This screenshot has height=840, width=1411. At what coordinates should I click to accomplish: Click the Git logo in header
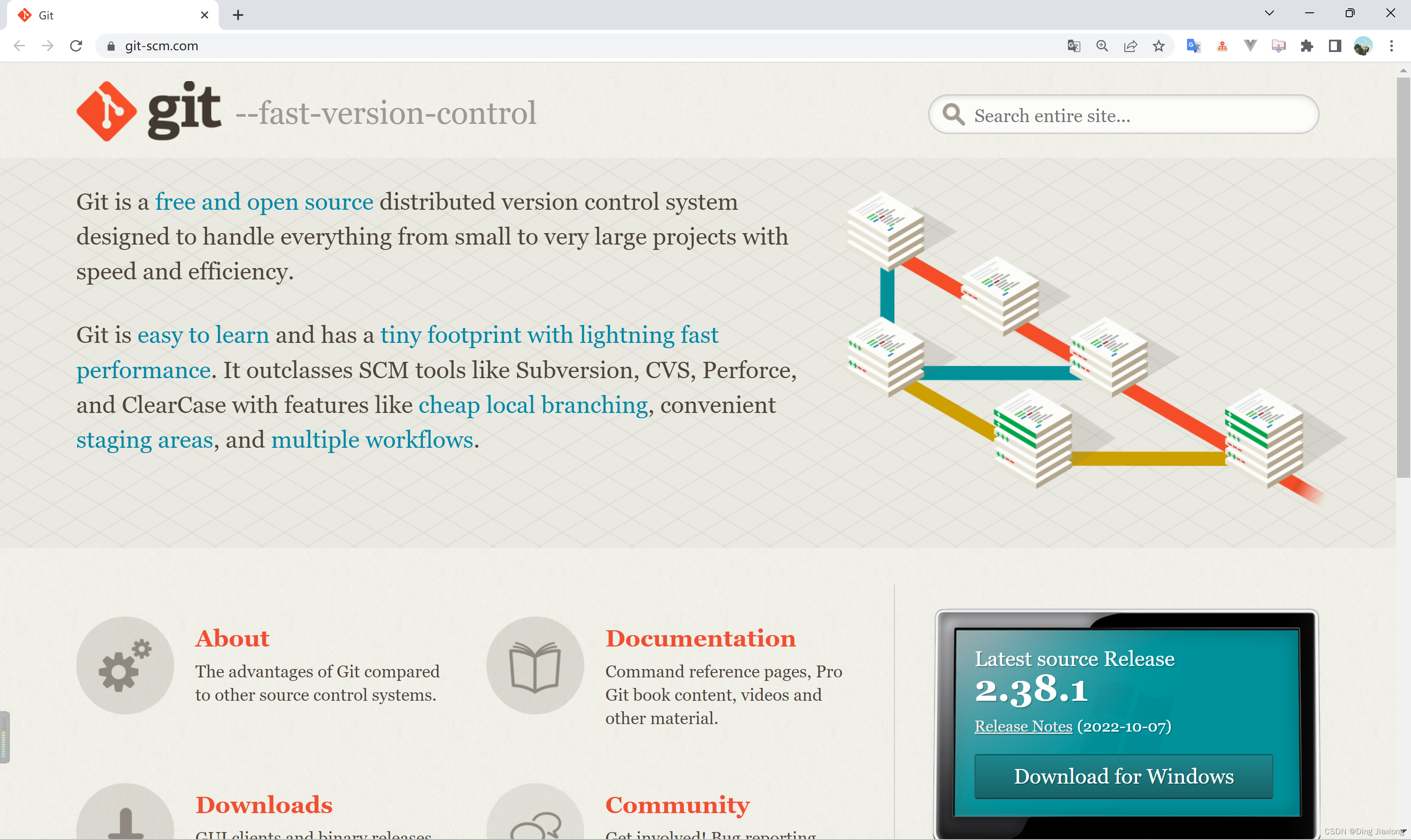[148, 111]
